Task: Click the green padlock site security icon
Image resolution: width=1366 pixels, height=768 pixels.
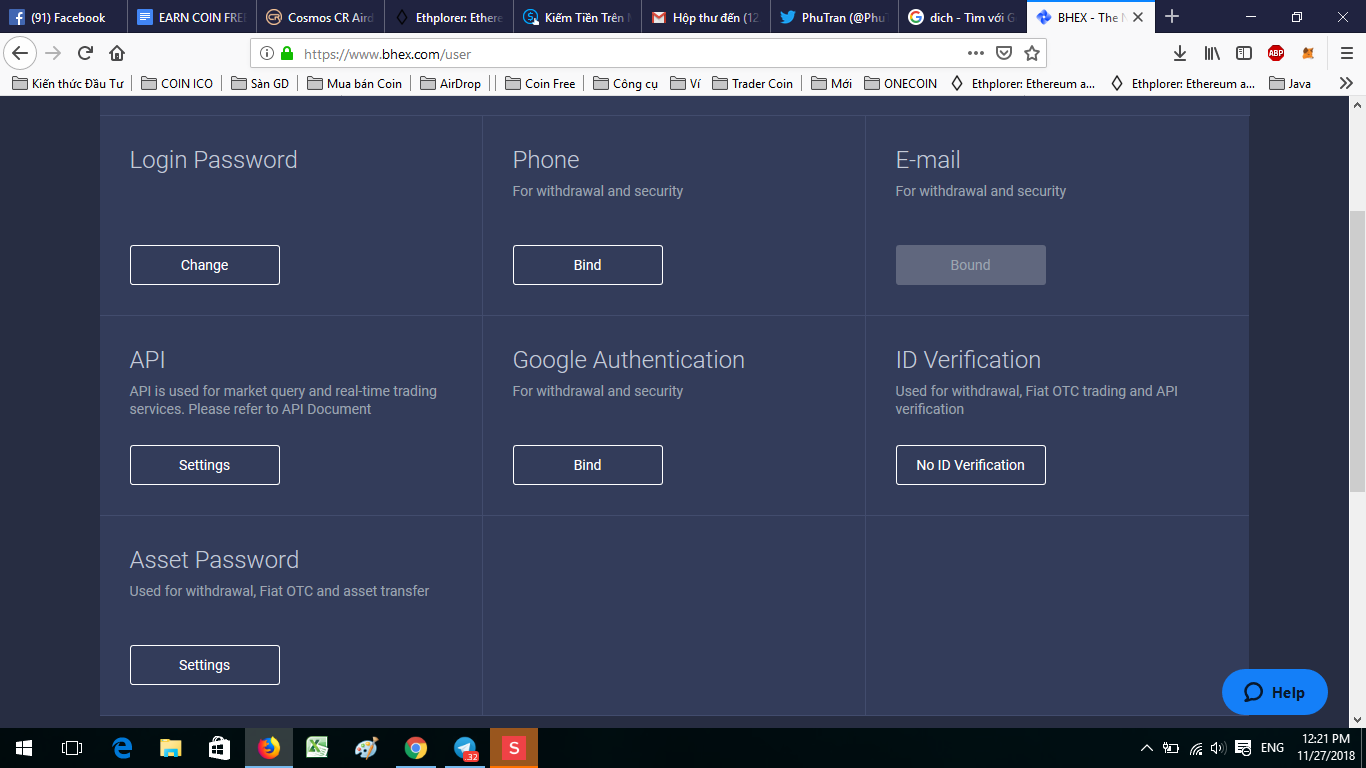Action: tap(288, 53)
